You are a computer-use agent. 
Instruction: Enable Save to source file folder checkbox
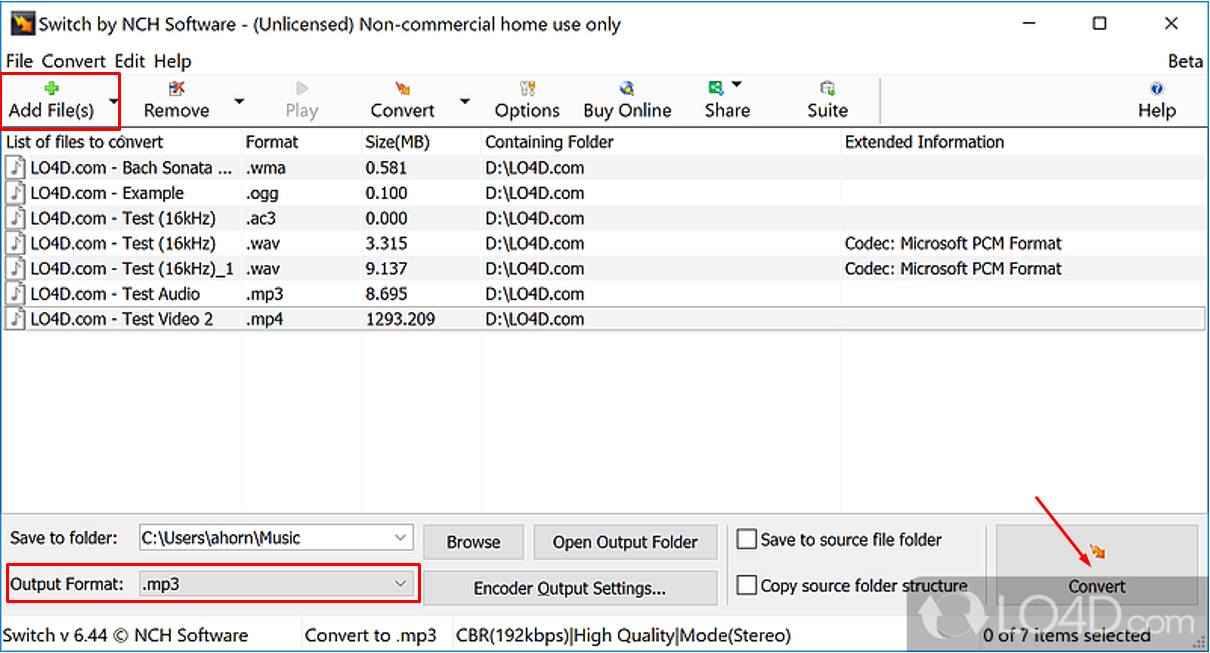pyautogui.click(x=747, y=540)
